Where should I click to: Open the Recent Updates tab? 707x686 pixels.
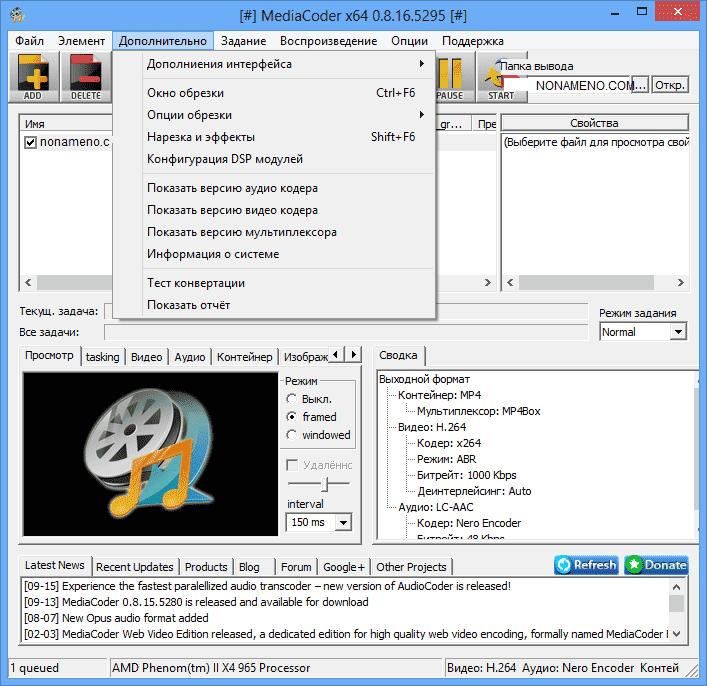[135, 567]
